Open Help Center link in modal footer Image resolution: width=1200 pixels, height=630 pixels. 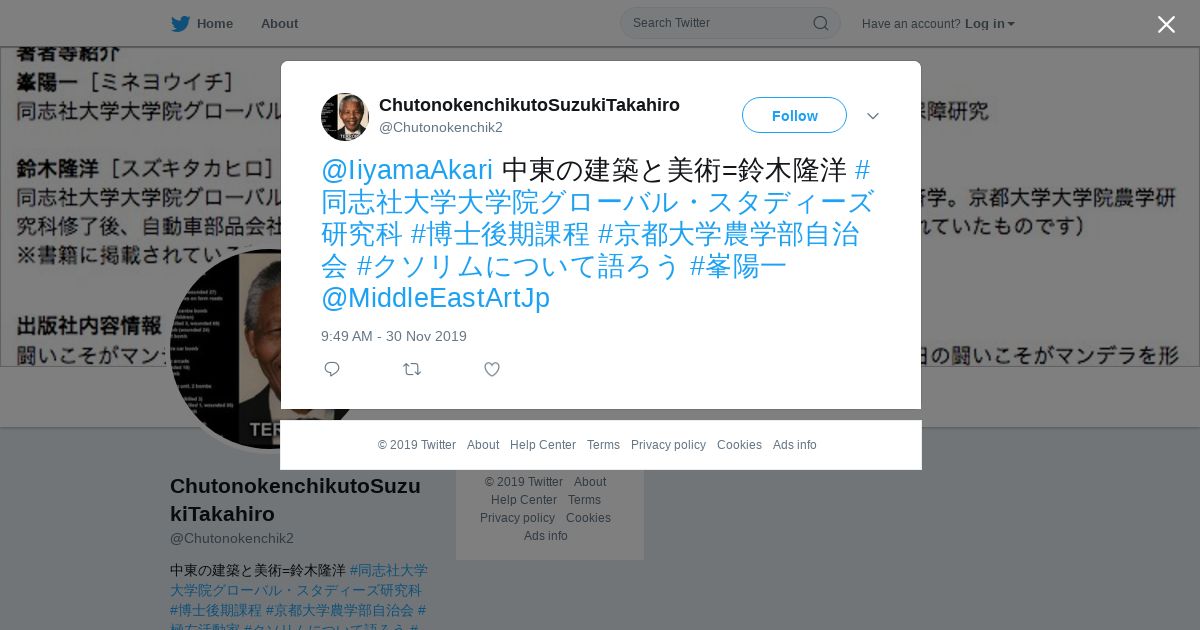pyautogui.click(x=543, y=445)
